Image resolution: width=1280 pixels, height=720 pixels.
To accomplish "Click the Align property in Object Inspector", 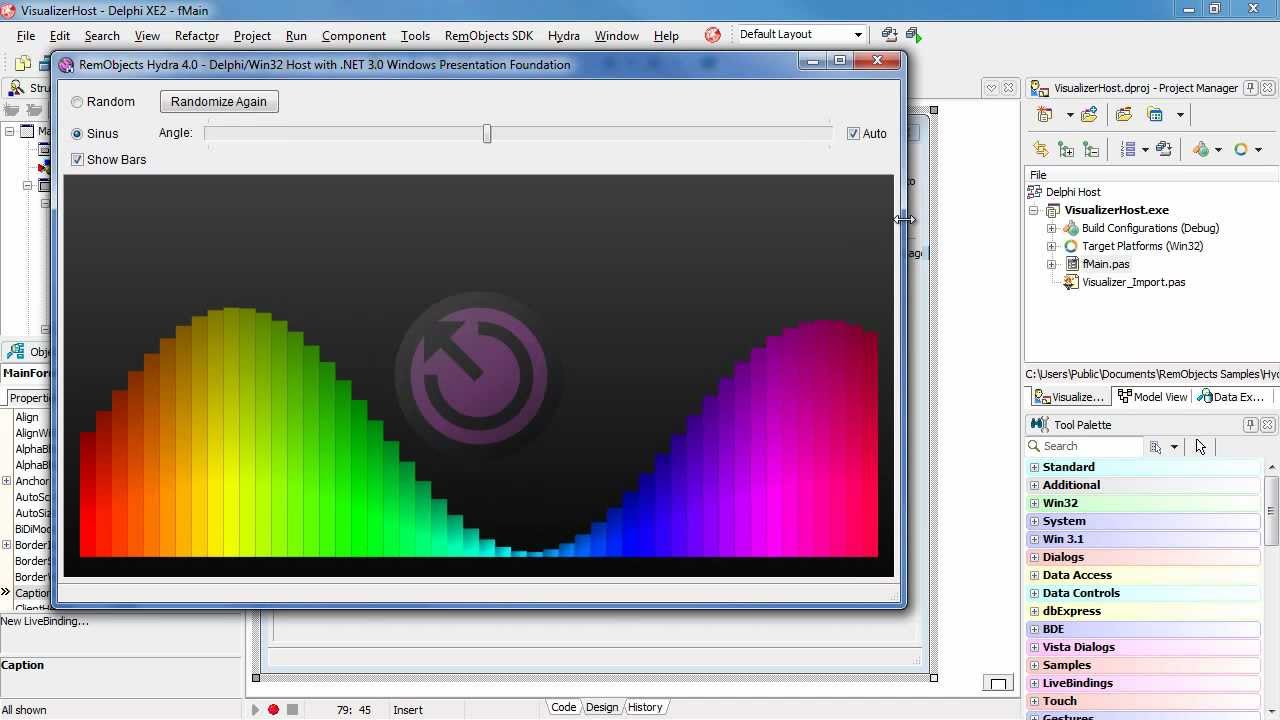I will [27, 418].
